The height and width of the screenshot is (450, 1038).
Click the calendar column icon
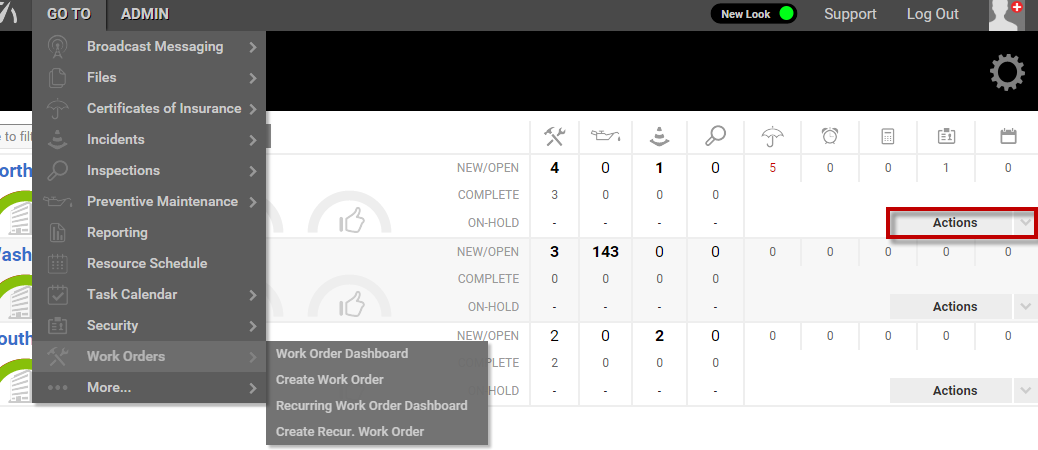(x=1008, y=136)
